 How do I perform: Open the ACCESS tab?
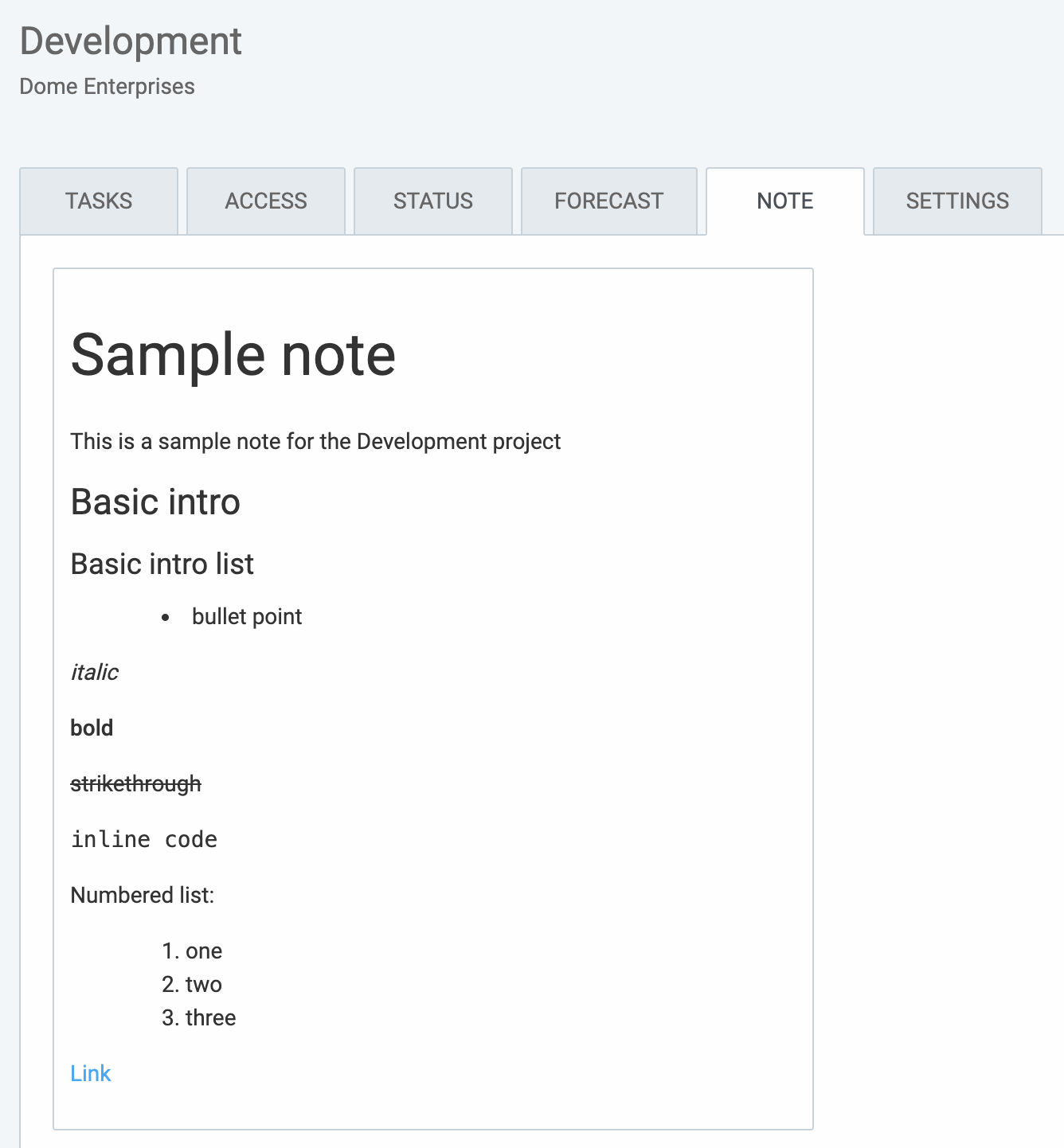[266, 201]
